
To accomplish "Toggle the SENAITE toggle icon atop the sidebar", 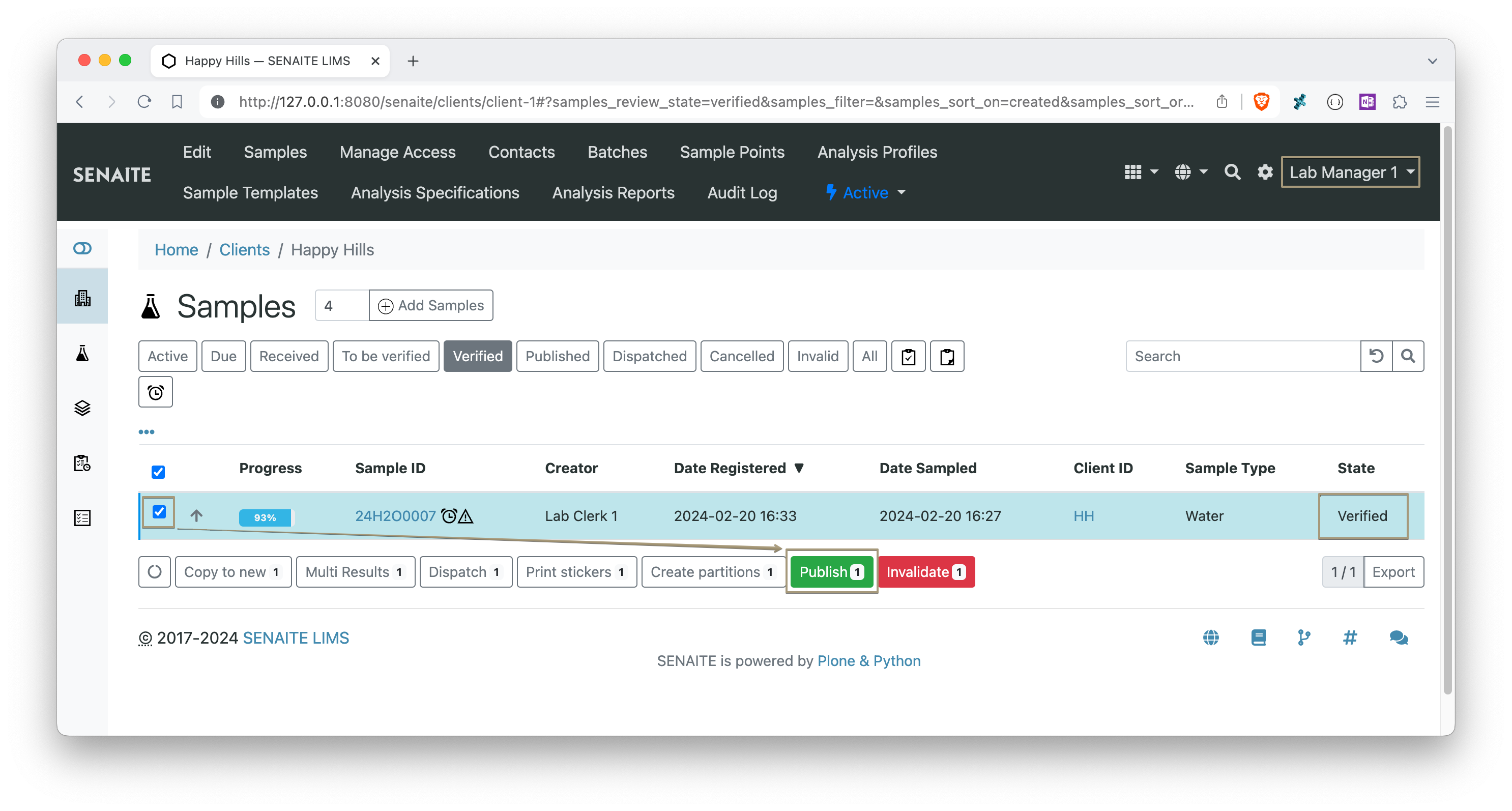I will click(82, 248).
